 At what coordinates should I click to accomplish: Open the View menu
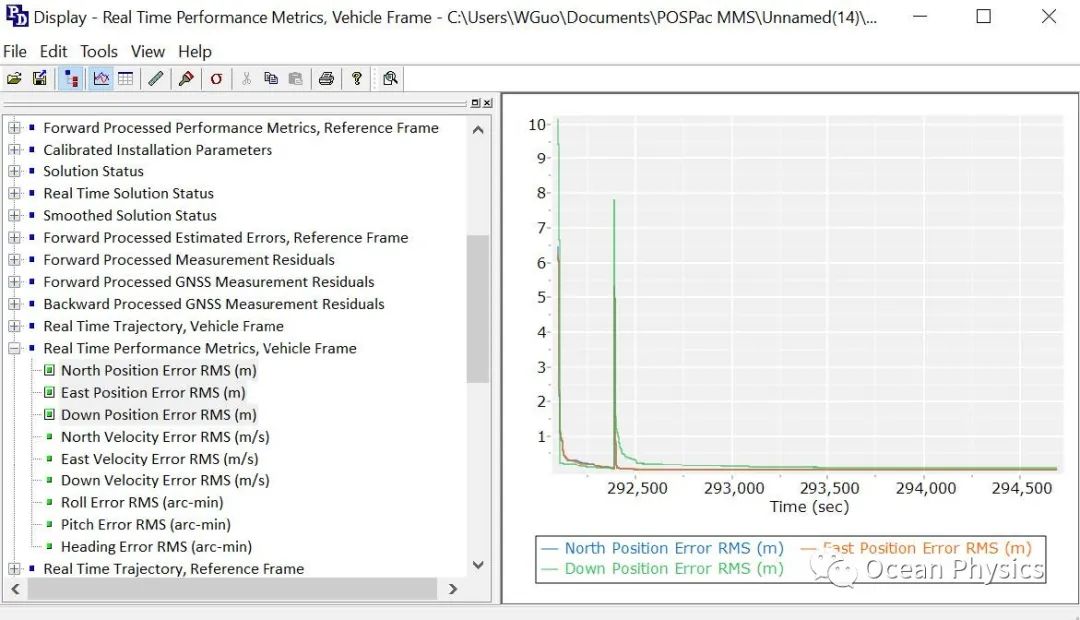147,51
